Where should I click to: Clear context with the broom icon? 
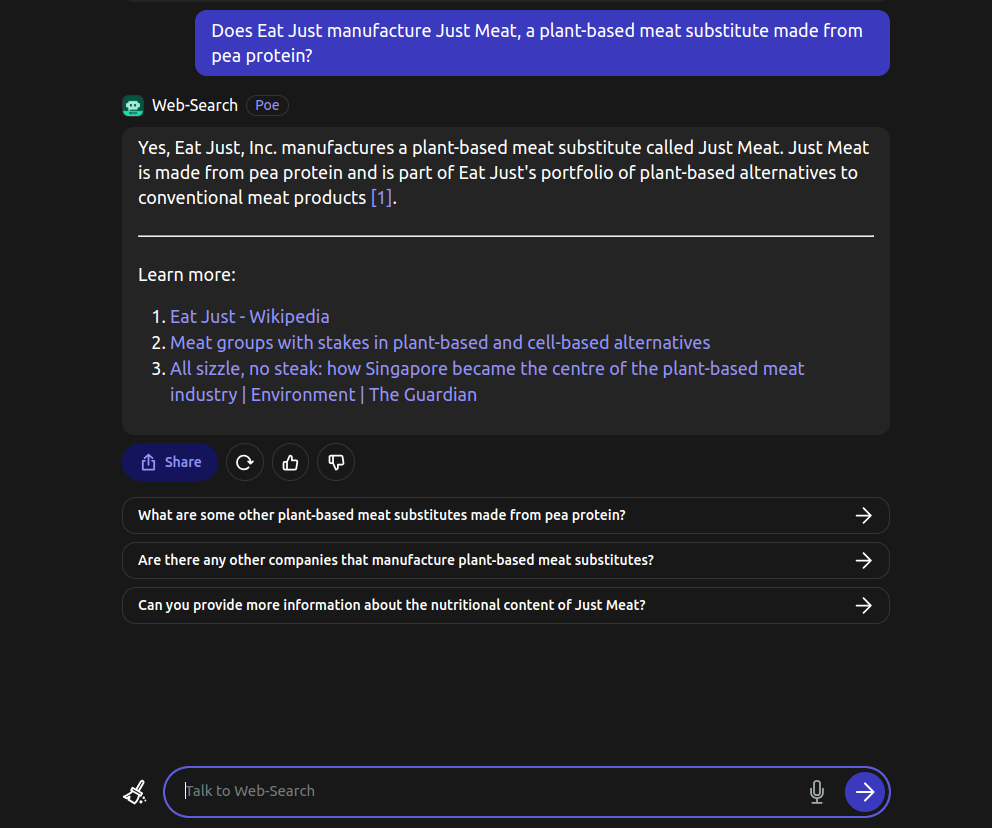pos(135,791)
